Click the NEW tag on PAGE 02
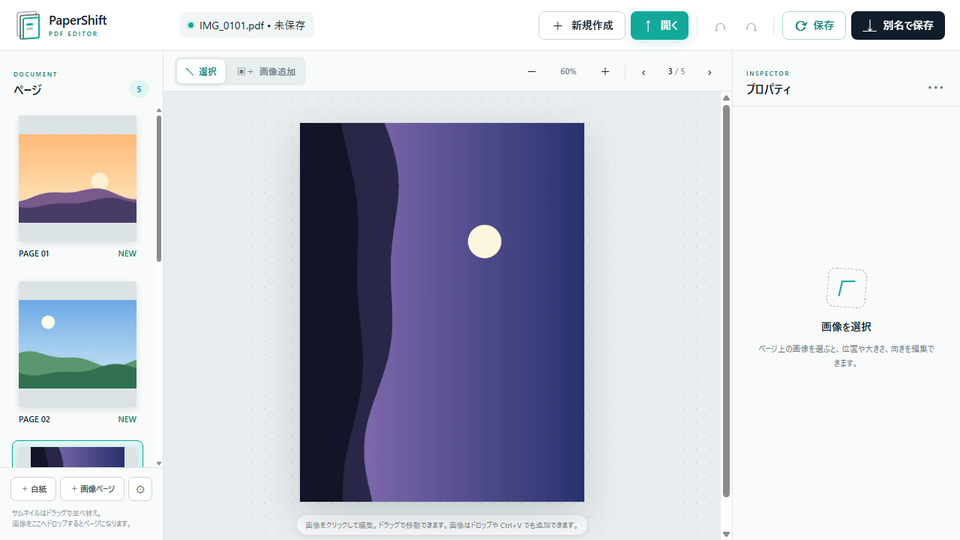Image resolution: width=960 pixels, height=540 pixels. click(x=127, y=419)
